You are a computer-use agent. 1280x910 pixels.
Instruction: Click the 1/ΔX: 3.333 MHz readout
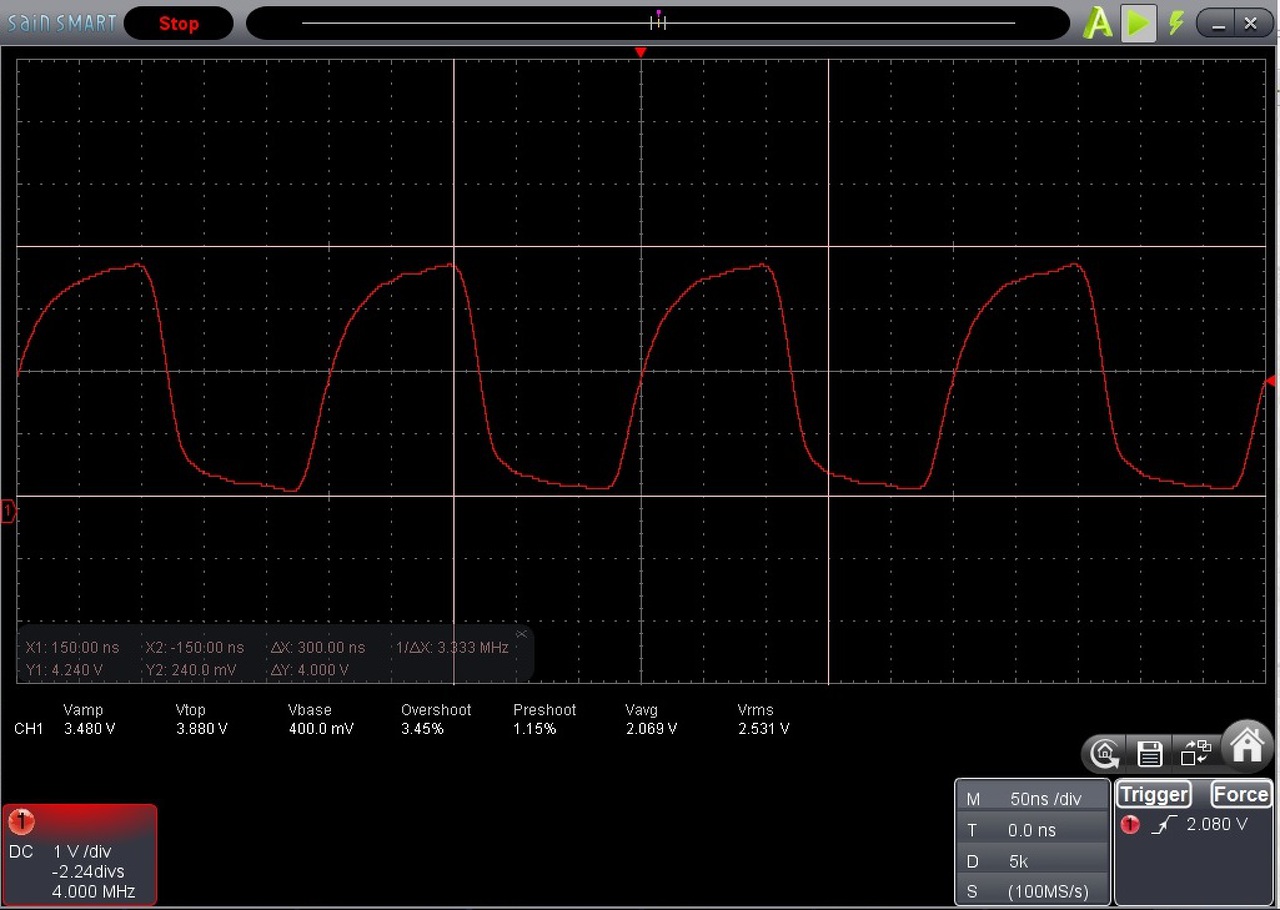point(452,648)
